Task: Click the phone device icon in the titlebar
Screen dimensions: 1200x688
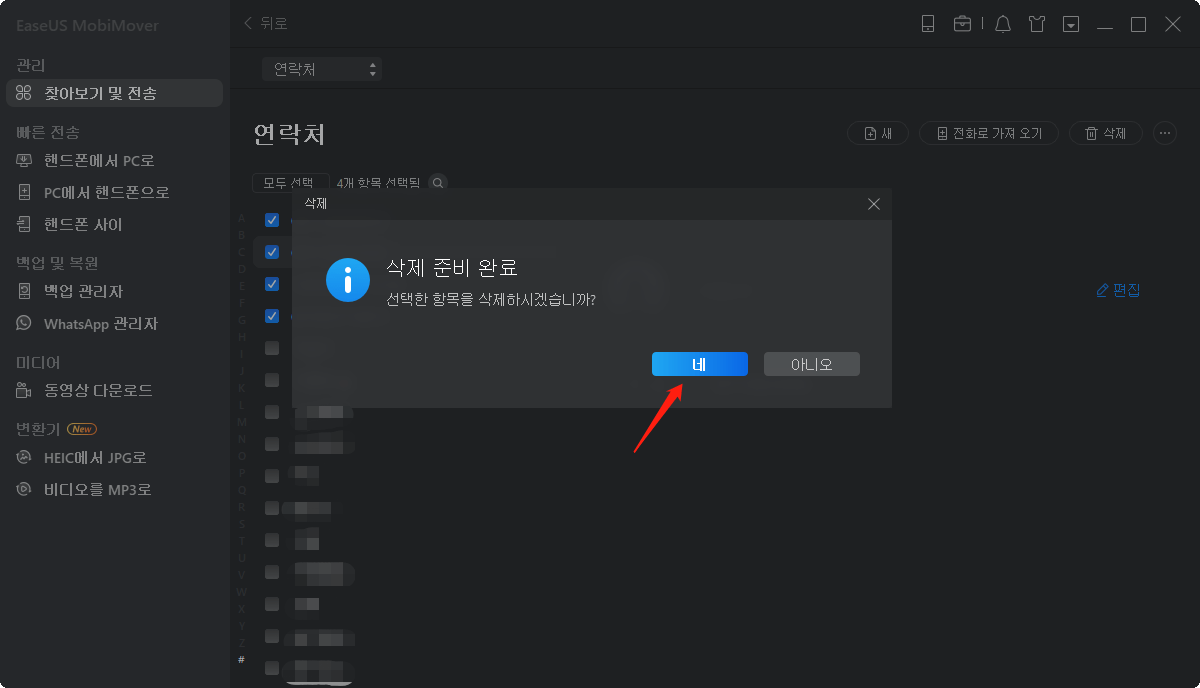Action: 927,23
